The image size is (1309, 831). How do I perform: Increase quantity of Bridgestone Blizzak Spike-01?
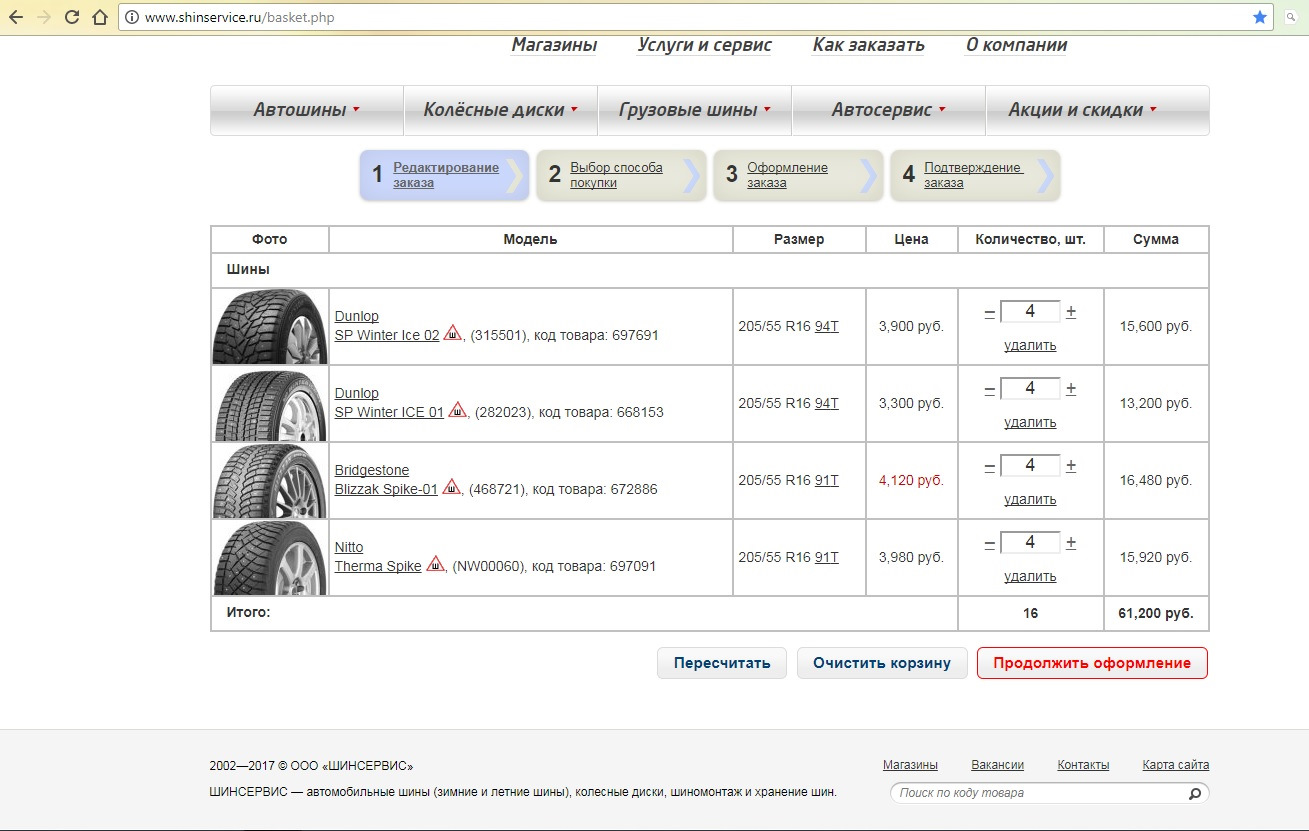1071,466
